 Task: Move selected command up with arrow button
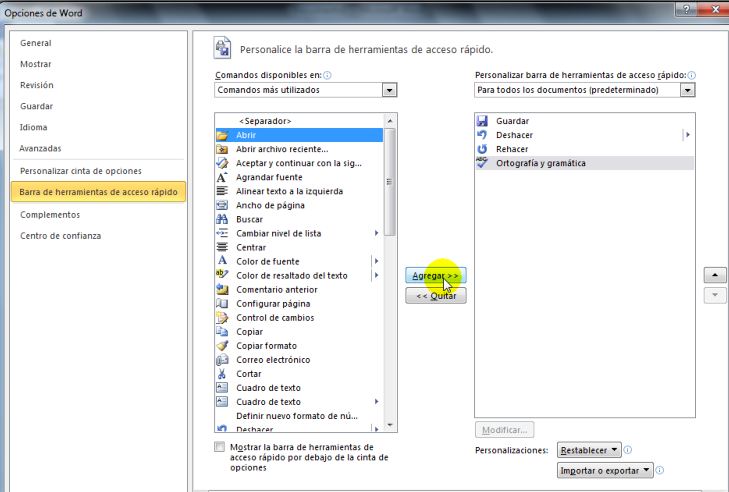click(x=715, y=275)
